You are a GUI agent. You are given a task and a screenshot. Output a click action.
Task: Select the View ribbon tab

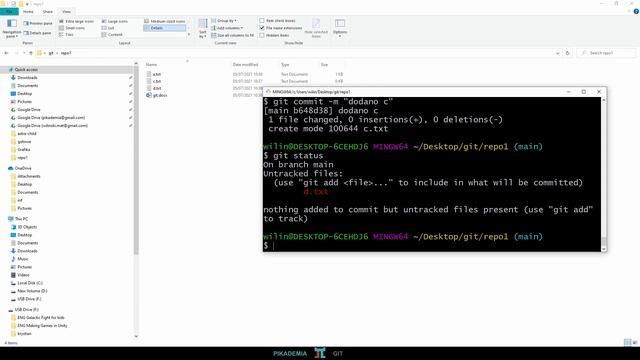click(x=67, y=11)
